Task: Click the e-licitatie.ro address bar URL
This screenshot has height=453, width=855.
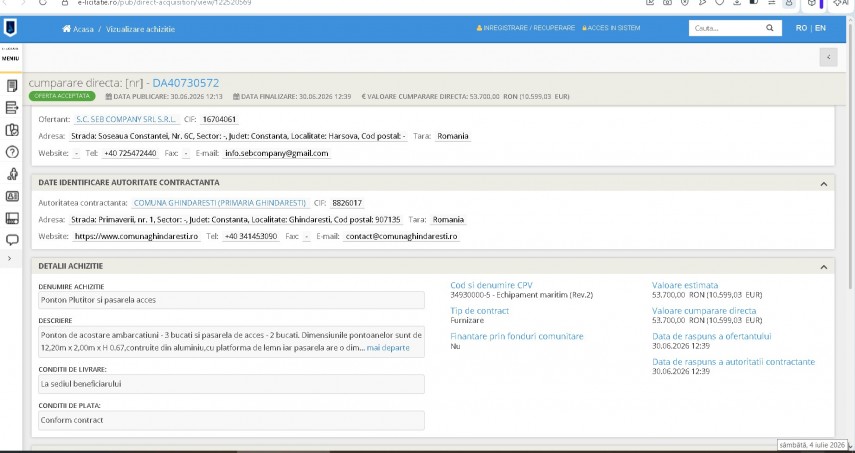Action: coord(164,3)
